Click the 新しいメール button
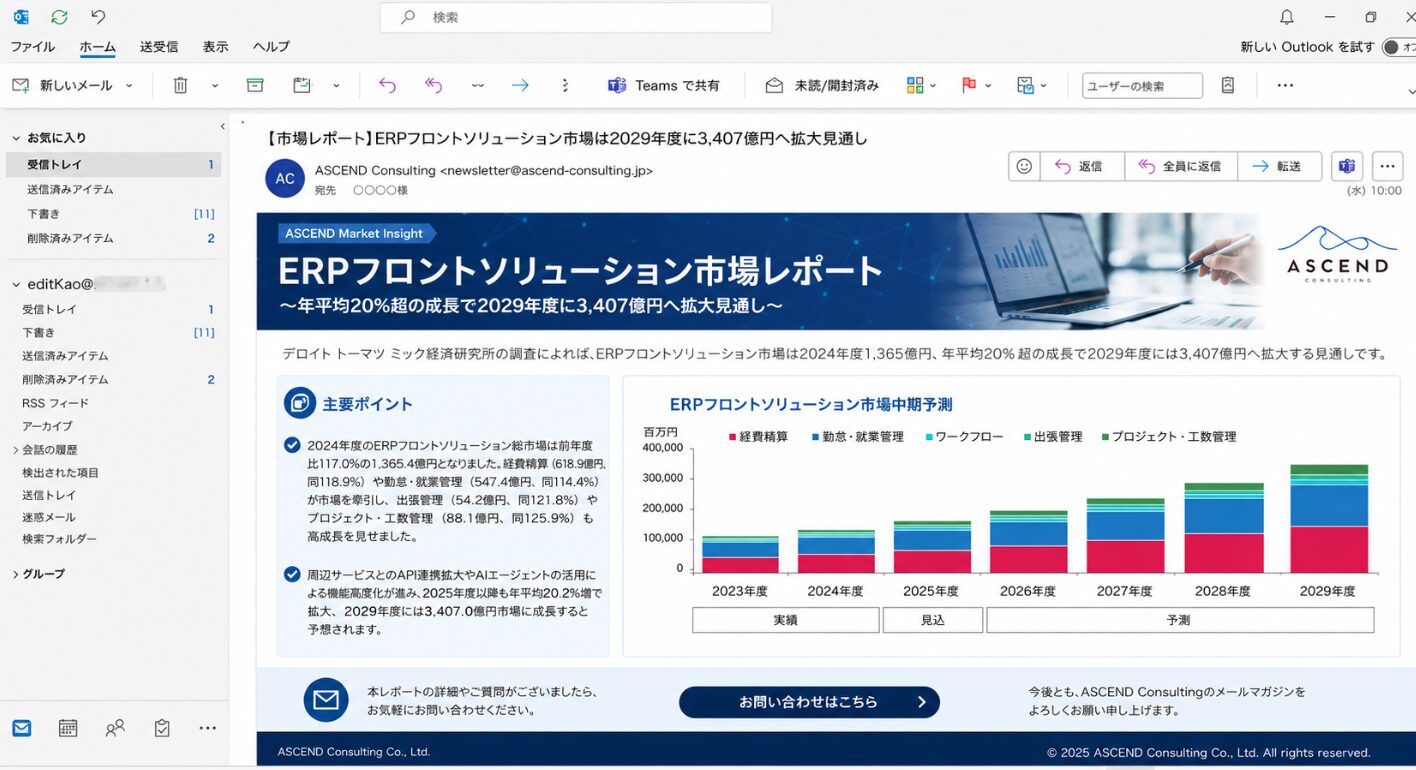 tap(62, 85)
